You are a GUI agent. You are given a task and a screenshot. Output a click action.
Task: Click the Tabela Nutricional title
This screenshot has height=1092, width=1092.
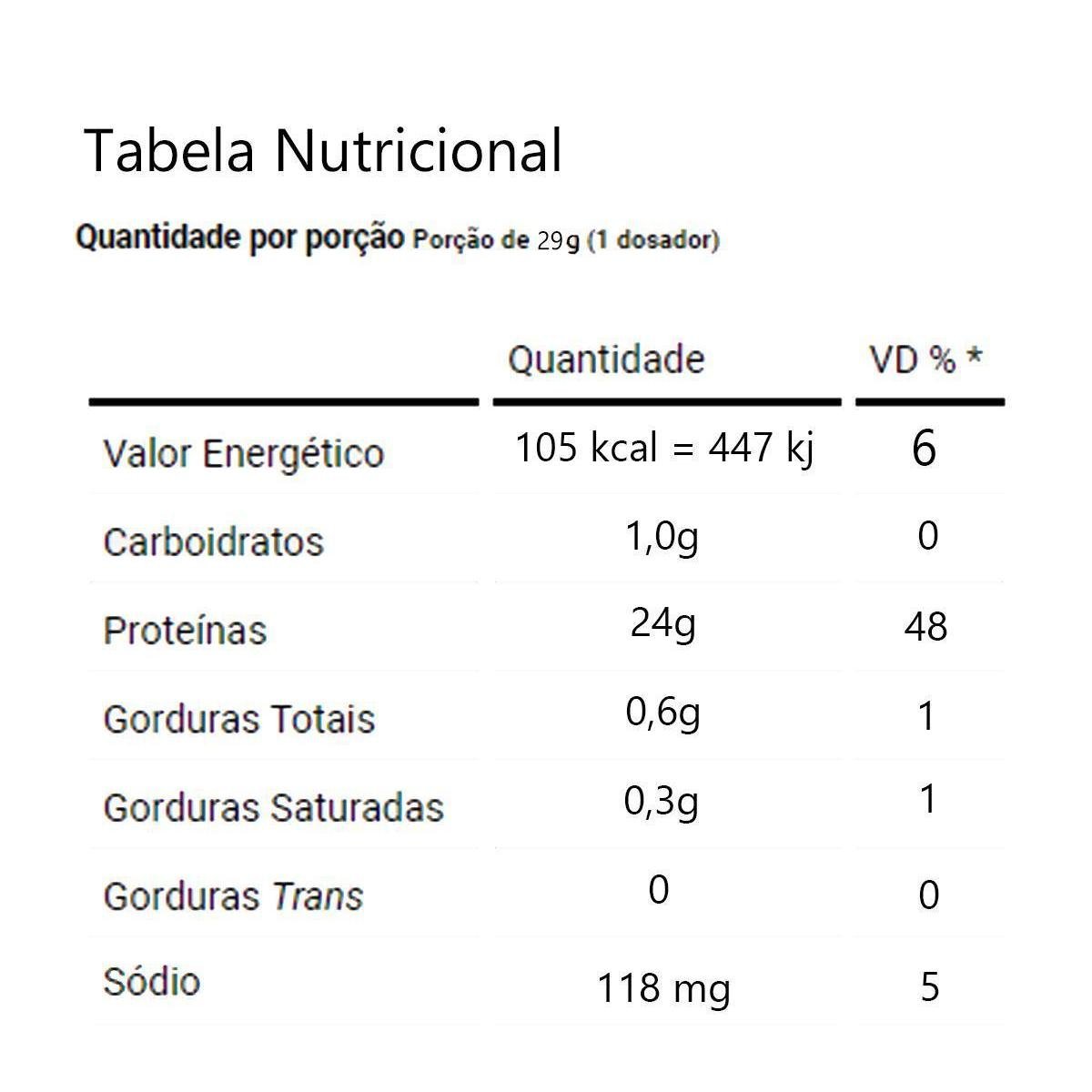pyautogui.click(x=323, y=151)
